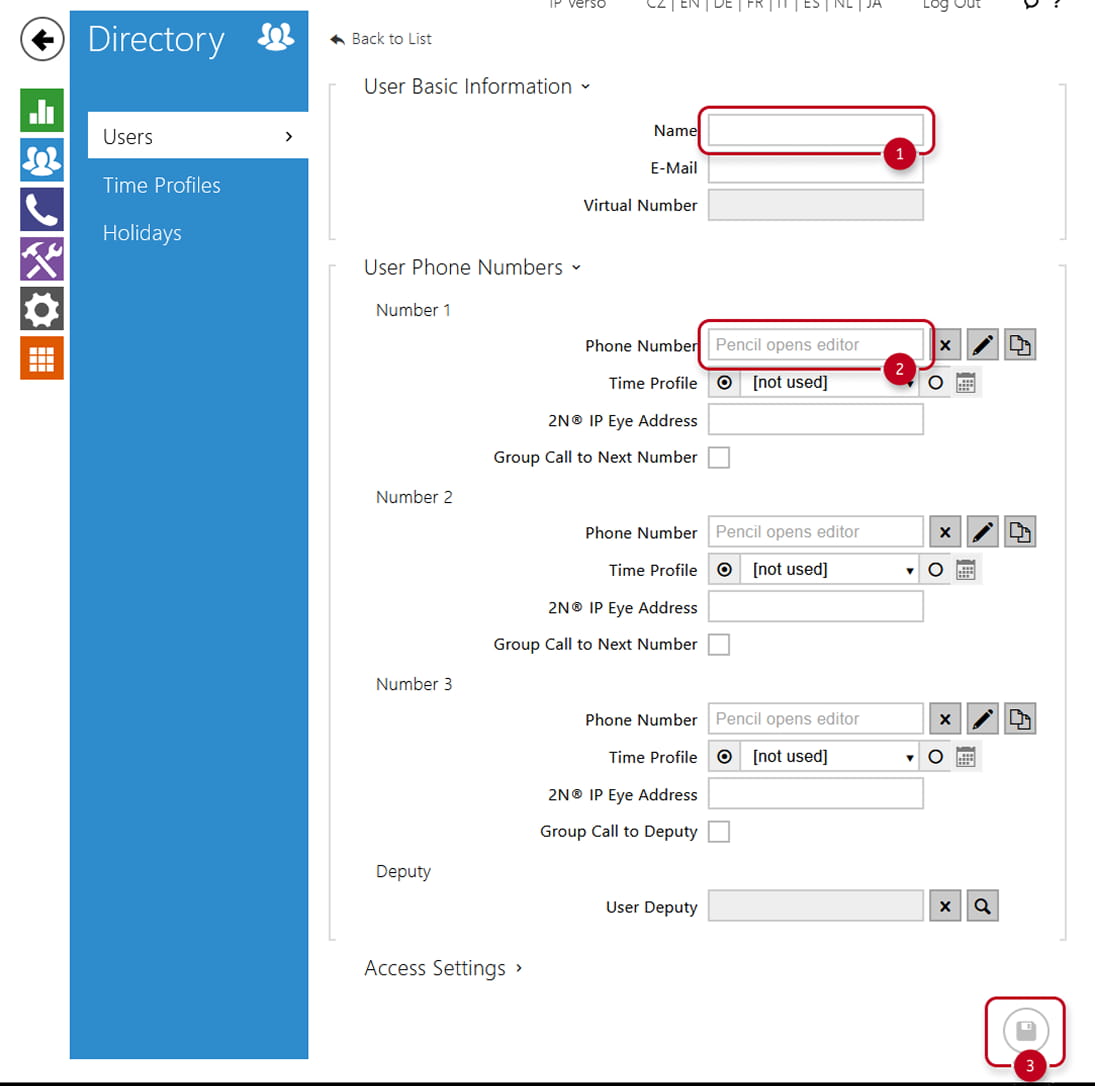Open Number 1 Time Profile dropdown

(x=830, y=383)
